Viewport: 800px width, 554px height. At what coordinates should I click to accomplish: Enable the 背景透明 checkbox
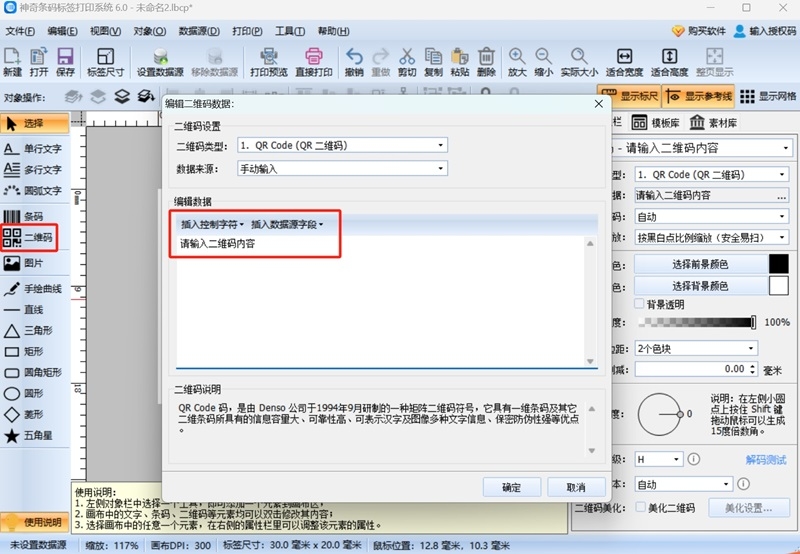(x=639, y=304)
